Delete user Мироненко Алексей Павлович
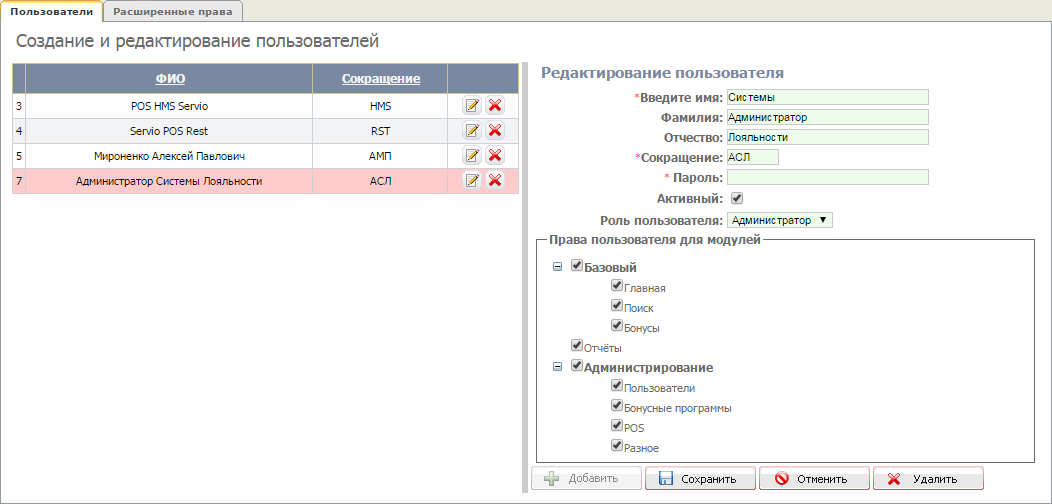 tap(494, 155)
